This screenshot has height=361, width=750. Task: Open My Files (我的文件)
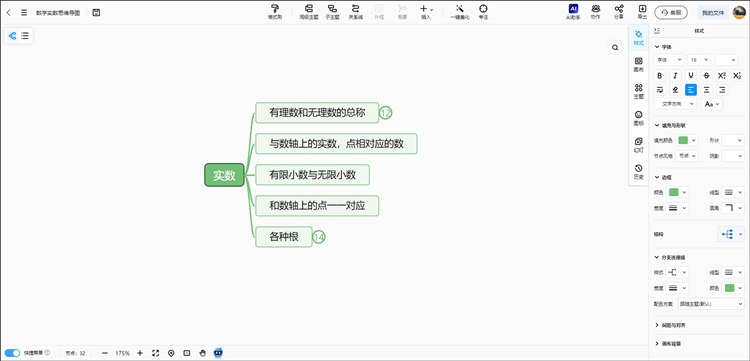tap(713, 12)
